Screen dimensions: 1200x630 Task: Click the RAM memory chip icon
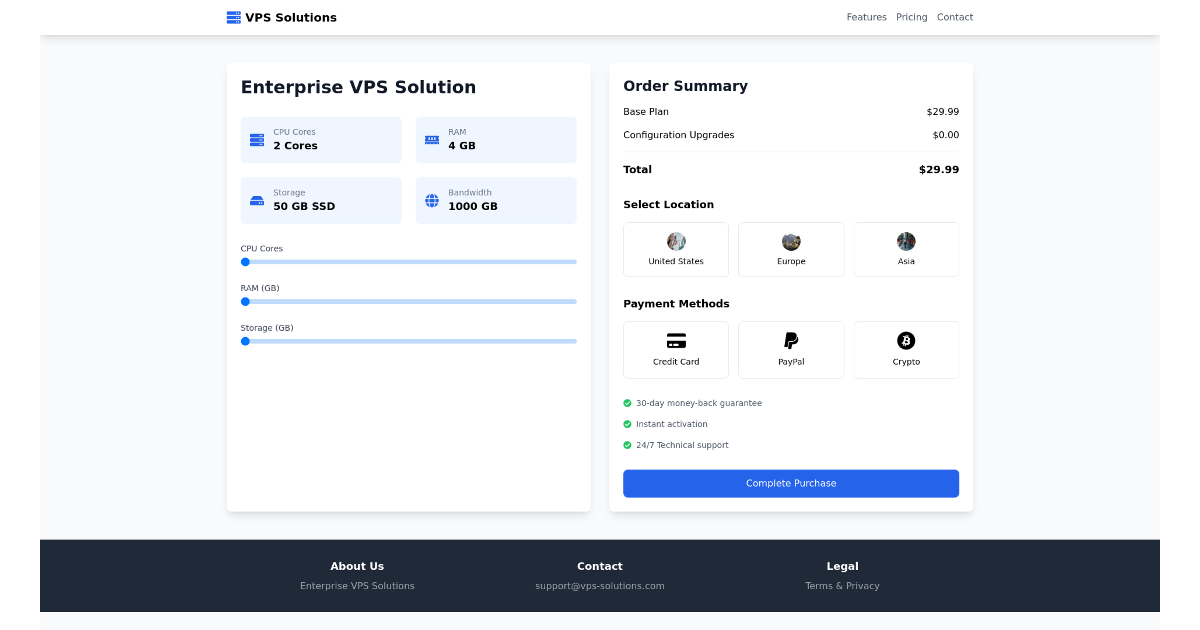pos(432,139)
